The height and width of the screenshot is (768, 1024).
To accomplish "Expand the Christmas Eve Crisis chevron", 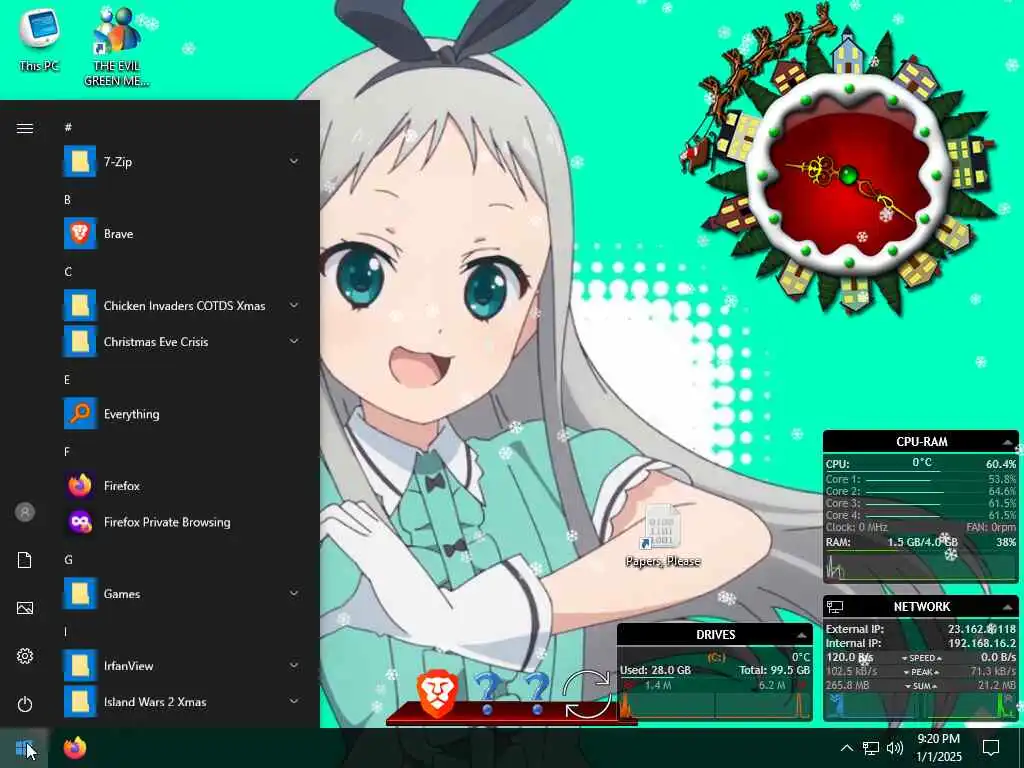I will tap(294, 341).
